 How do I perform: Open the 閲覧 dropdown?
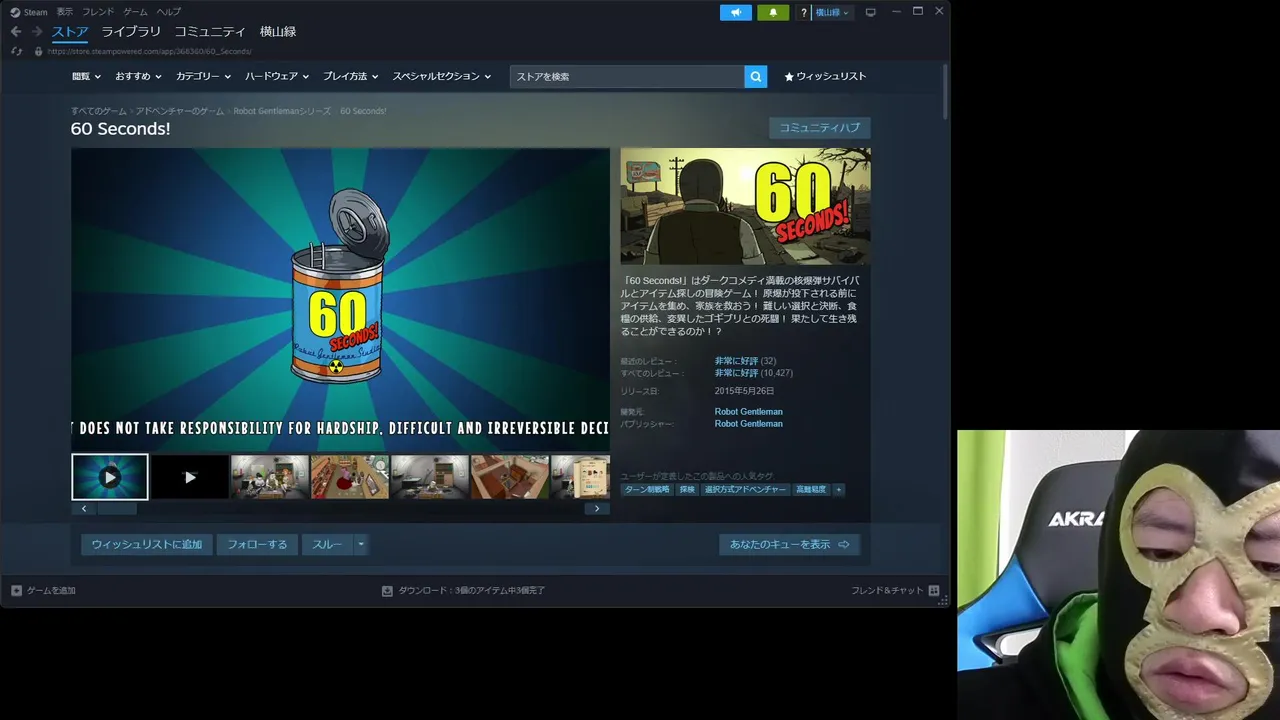tap(85, 76)
